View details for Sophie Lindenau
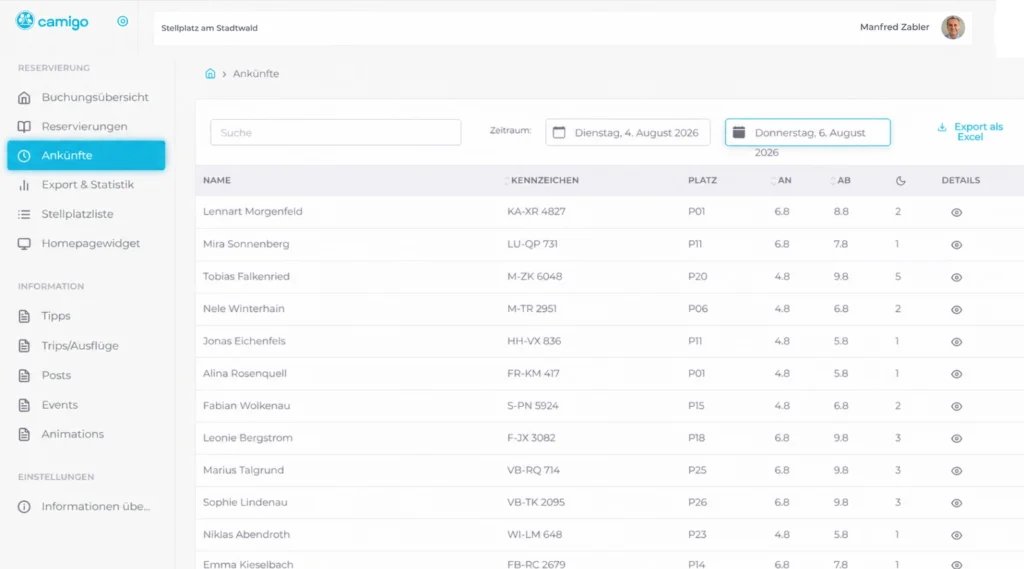 coord(956,503)
